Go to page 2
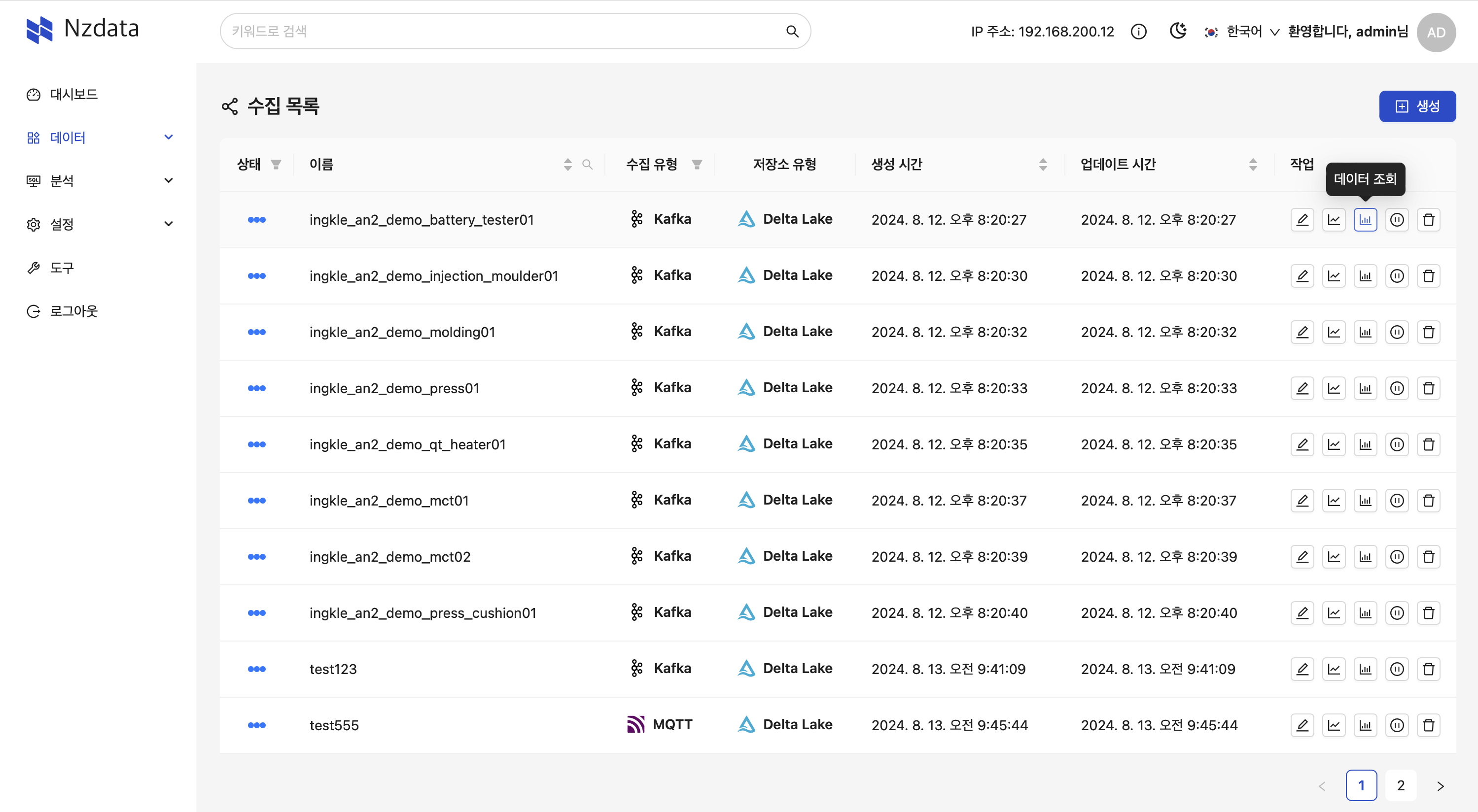The image size is (1478, 812). coord(1401,785)
